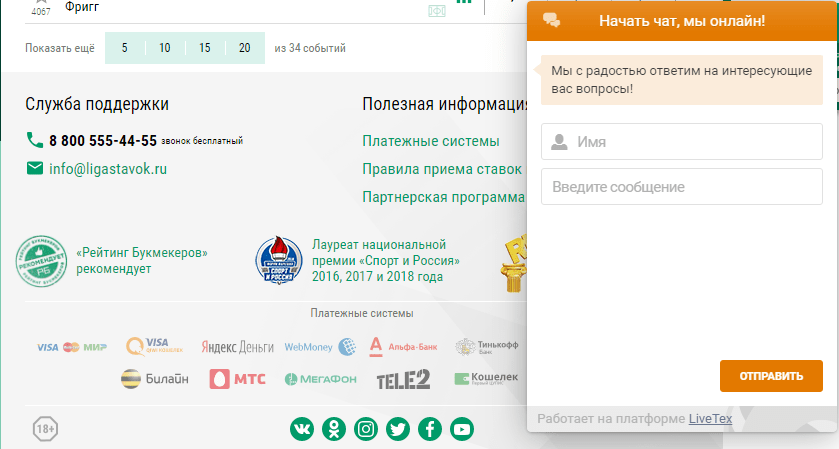Click the phone icon beside support number
Screen dimensions: 839x449
[35, 140]
